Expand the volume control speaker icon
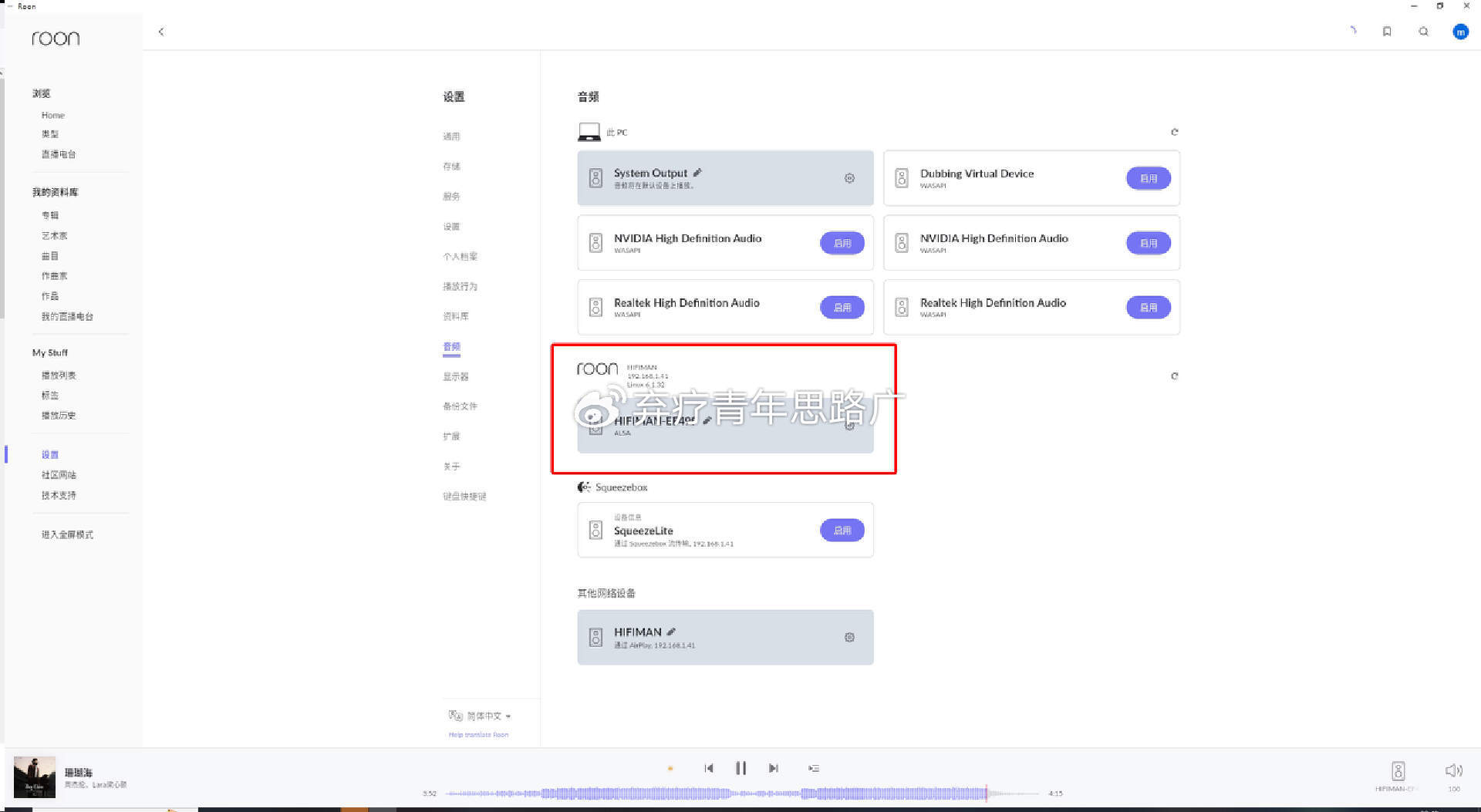The image size is (1481, 812). [1453, 770]
